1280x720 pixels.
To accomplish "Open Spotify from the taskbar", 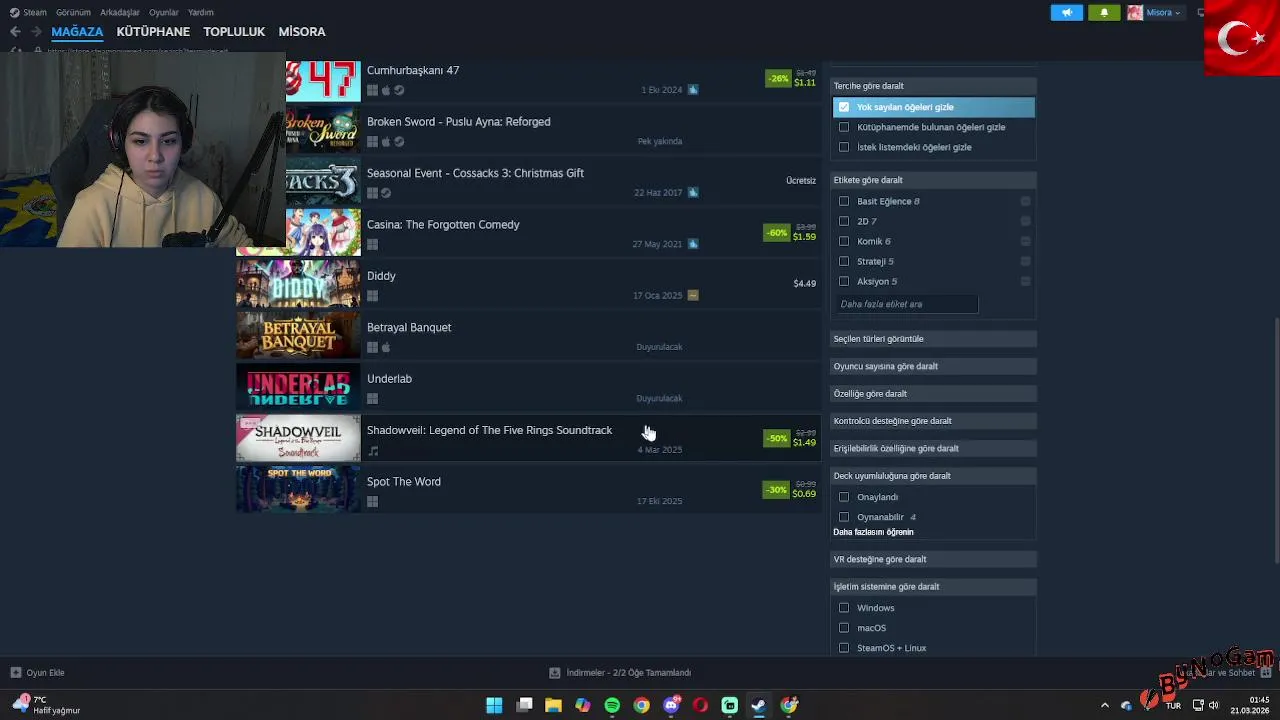I will [x=612, y=705].
